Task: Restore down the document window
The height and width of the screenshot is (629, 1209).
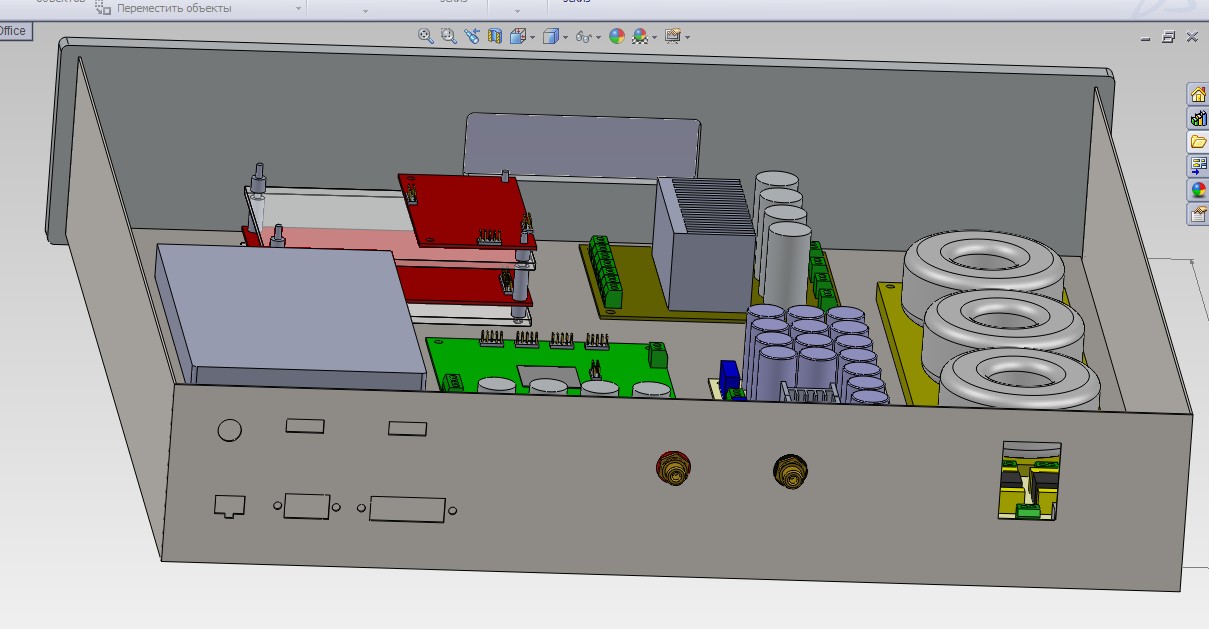Action: 1169,37
